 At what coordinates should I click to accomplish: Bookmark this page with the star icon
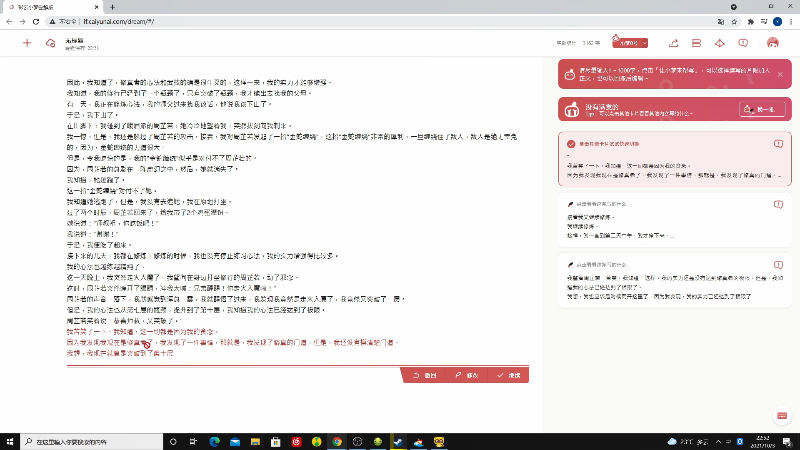coord(734,21)
